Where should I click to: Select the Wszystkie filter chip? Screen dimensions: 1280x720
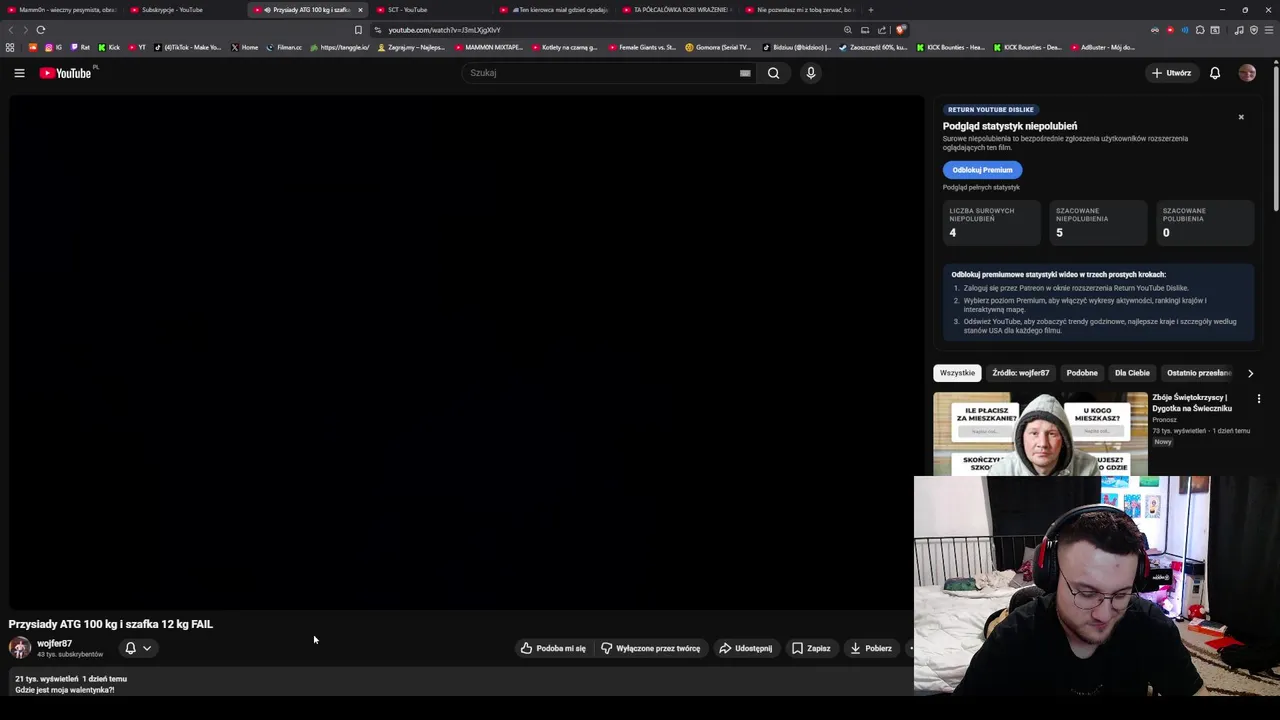pyautogui.click(x=957, y=373)
